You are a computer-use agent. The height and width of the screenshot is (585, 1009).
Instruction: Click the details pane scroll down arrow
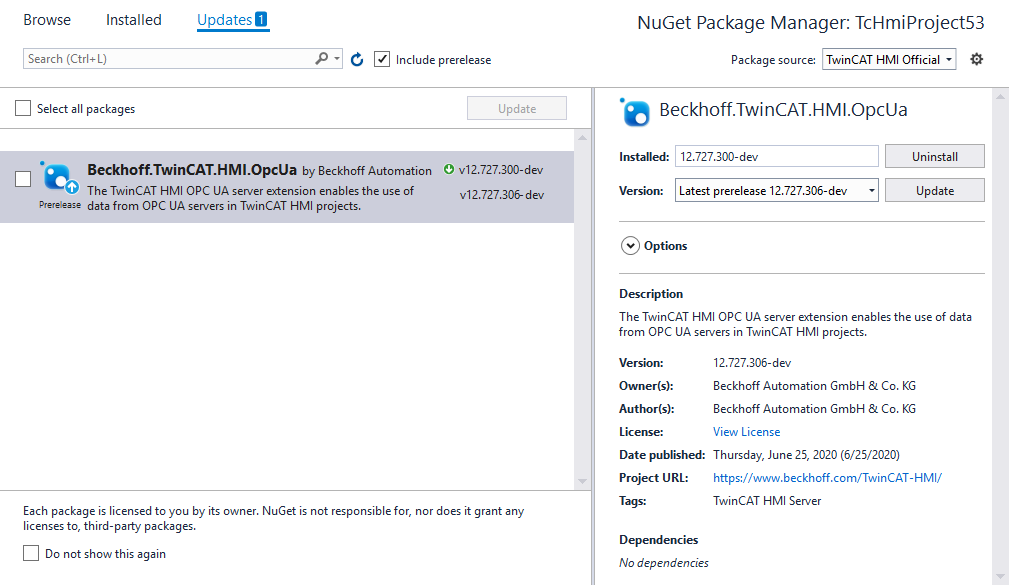(x=1000, y=576)
